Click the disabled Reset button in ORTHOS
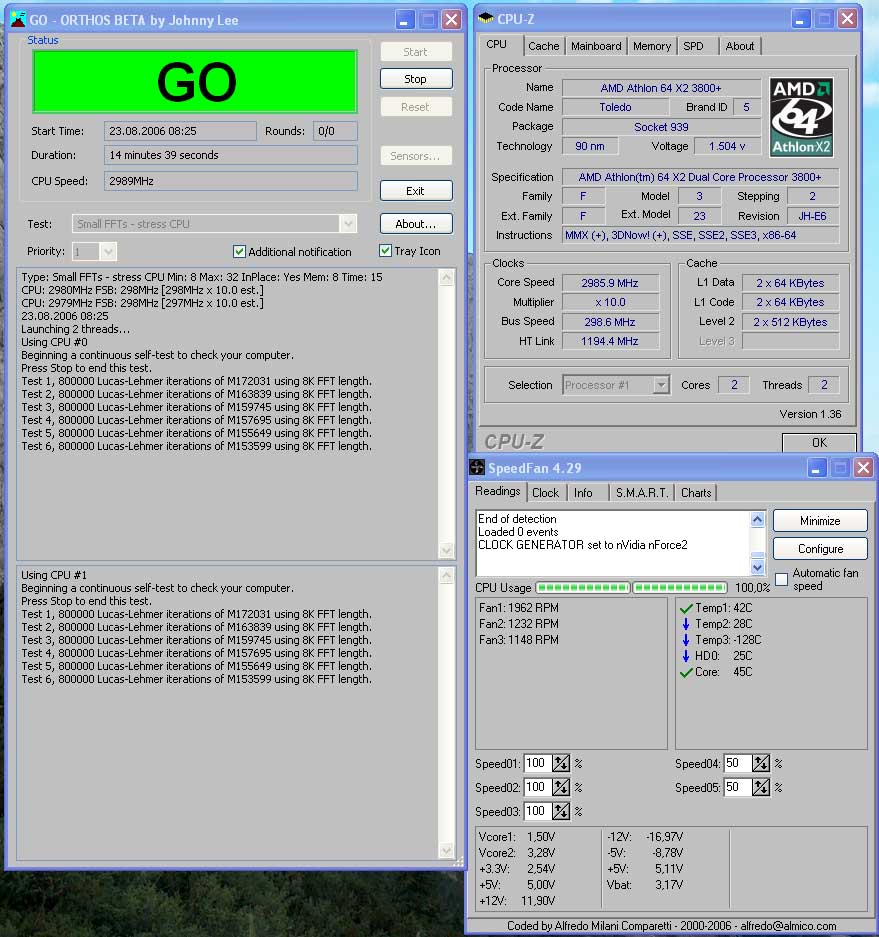 416,107
